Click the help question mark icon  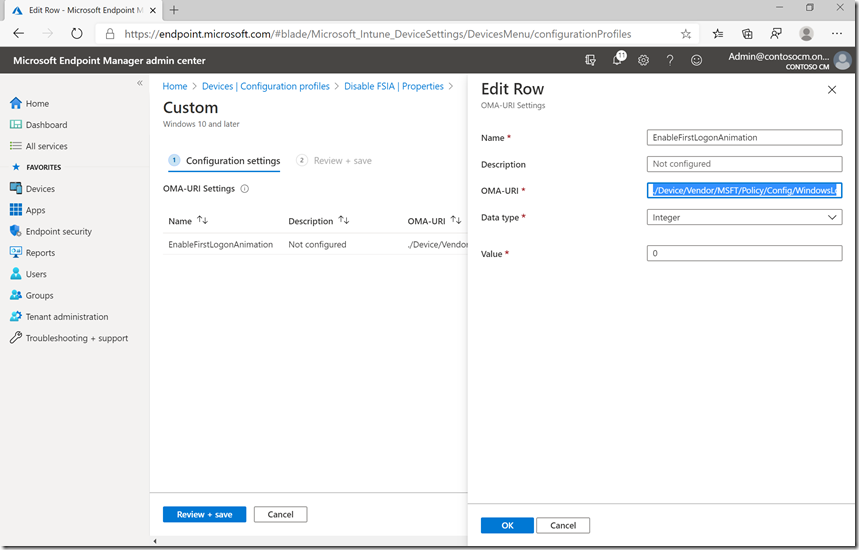(x=669, y=60)
